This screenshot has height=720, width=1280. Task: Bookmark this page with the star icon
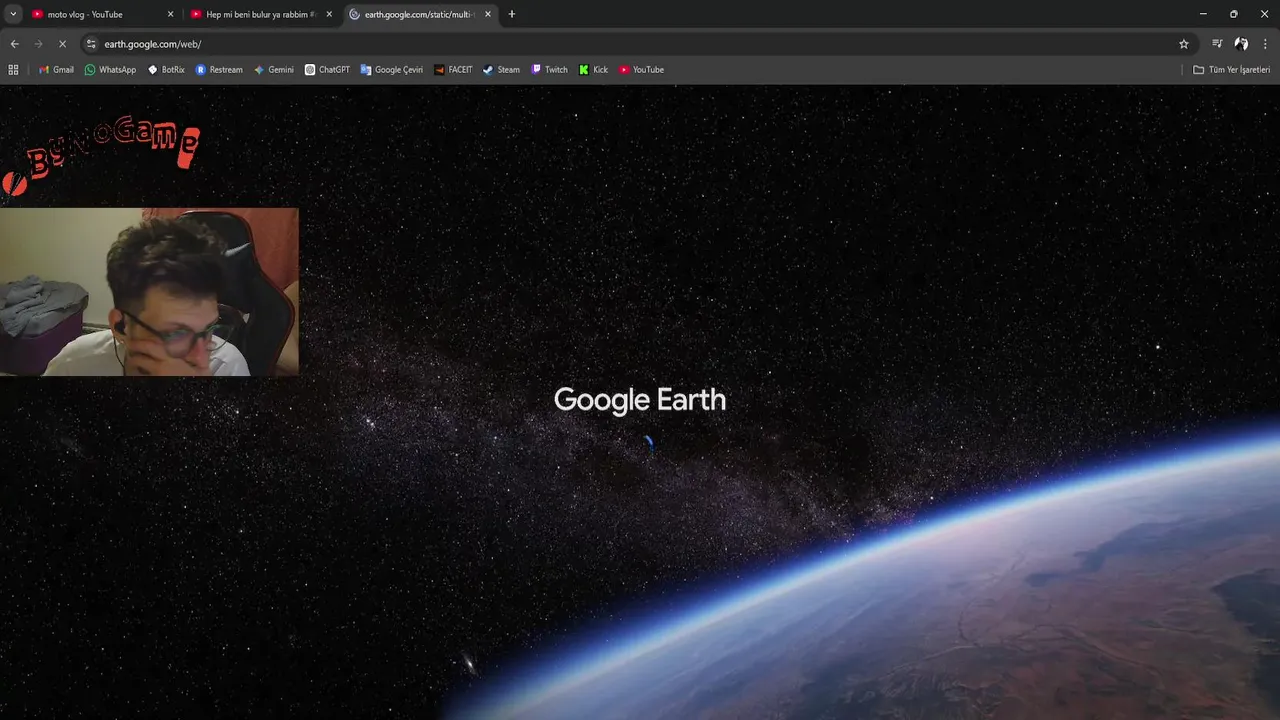click(1184, 44)
